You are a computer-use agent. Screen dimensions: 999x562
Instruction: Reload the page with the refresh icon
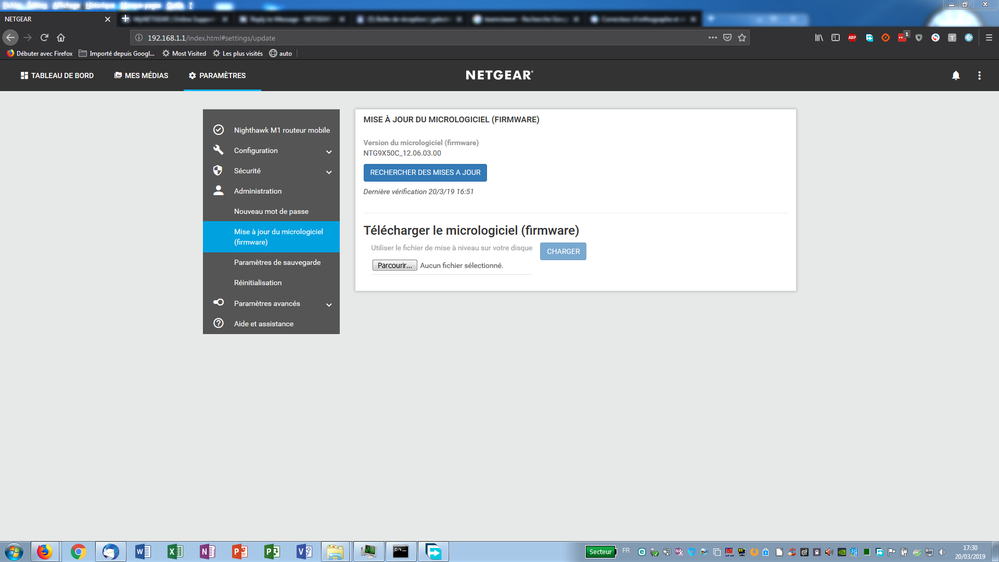[x=45, y=38]
